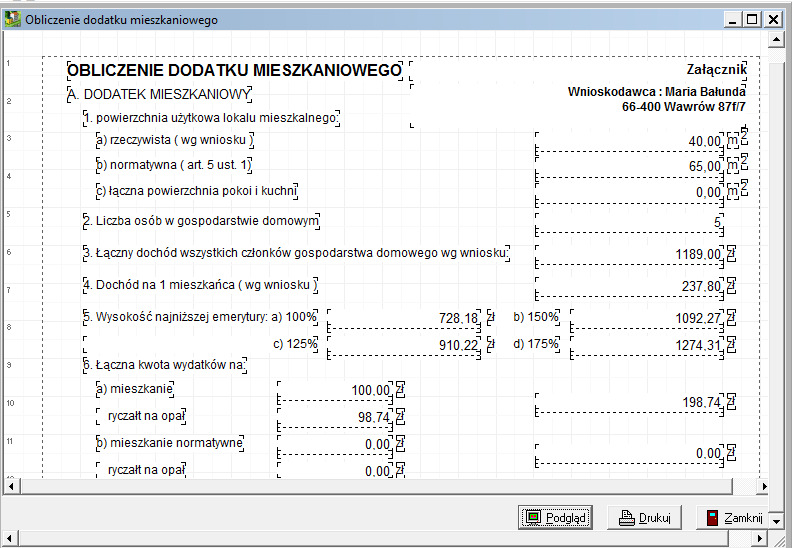
Task: Click the value 65,00 field
Action: click(629, 167)
